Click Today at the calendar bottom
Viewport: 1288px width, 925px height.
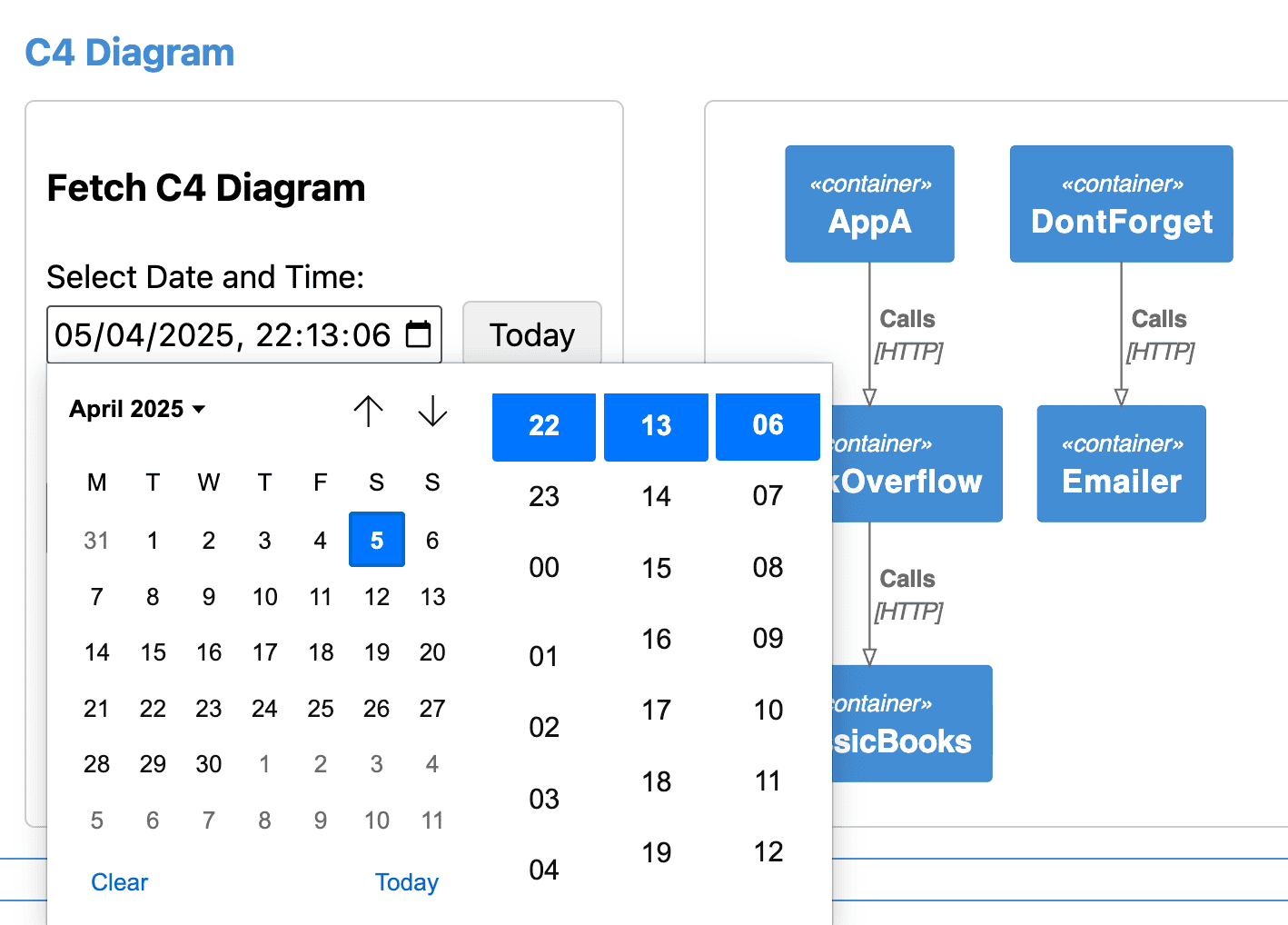coord(406,881)
